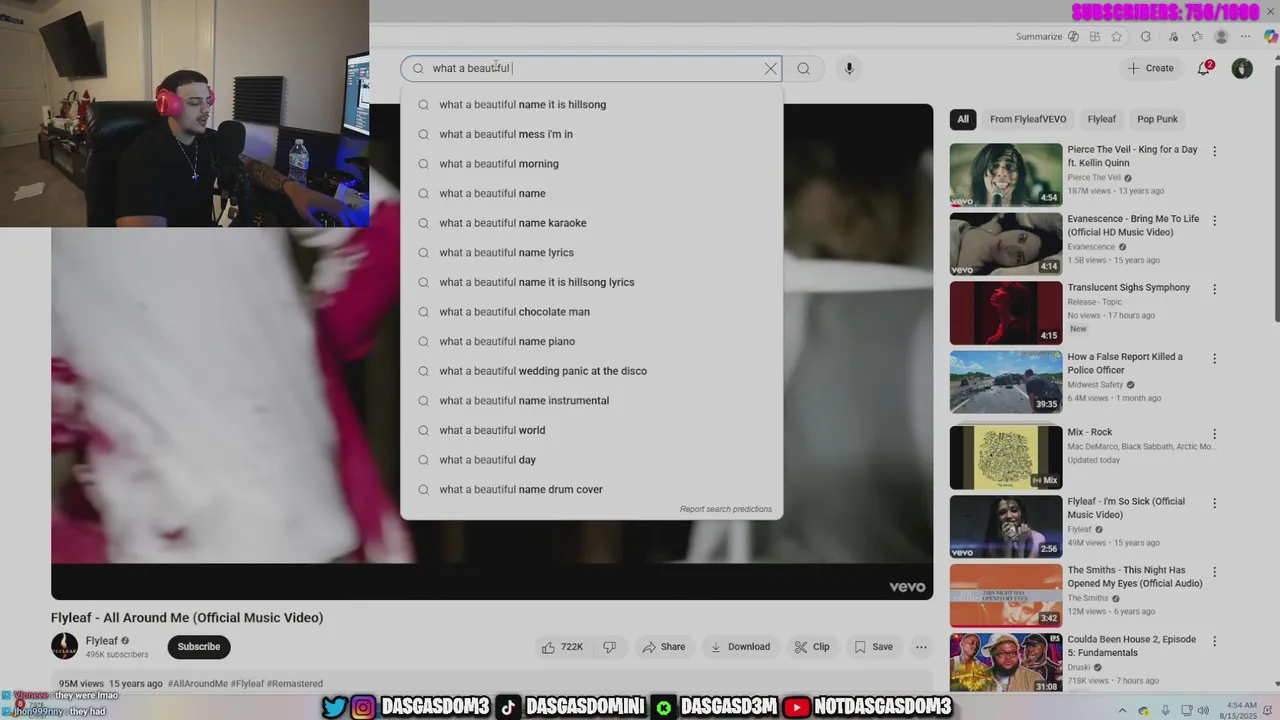Choose suggestion 'what a beautiful world'
Viewport: 1280px width, 720px height.
591,430
